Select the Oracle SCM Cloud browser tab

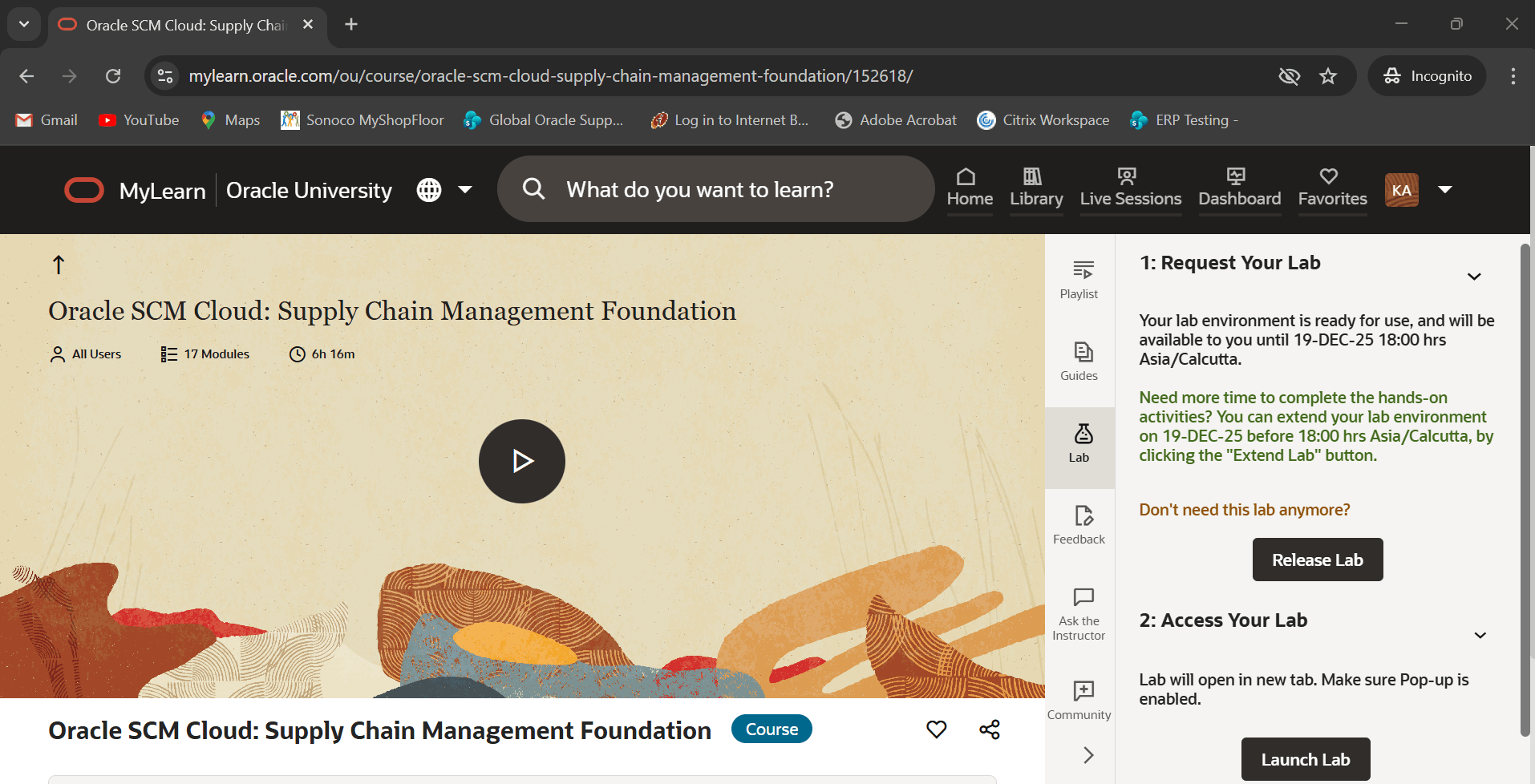tap(188, 25)
